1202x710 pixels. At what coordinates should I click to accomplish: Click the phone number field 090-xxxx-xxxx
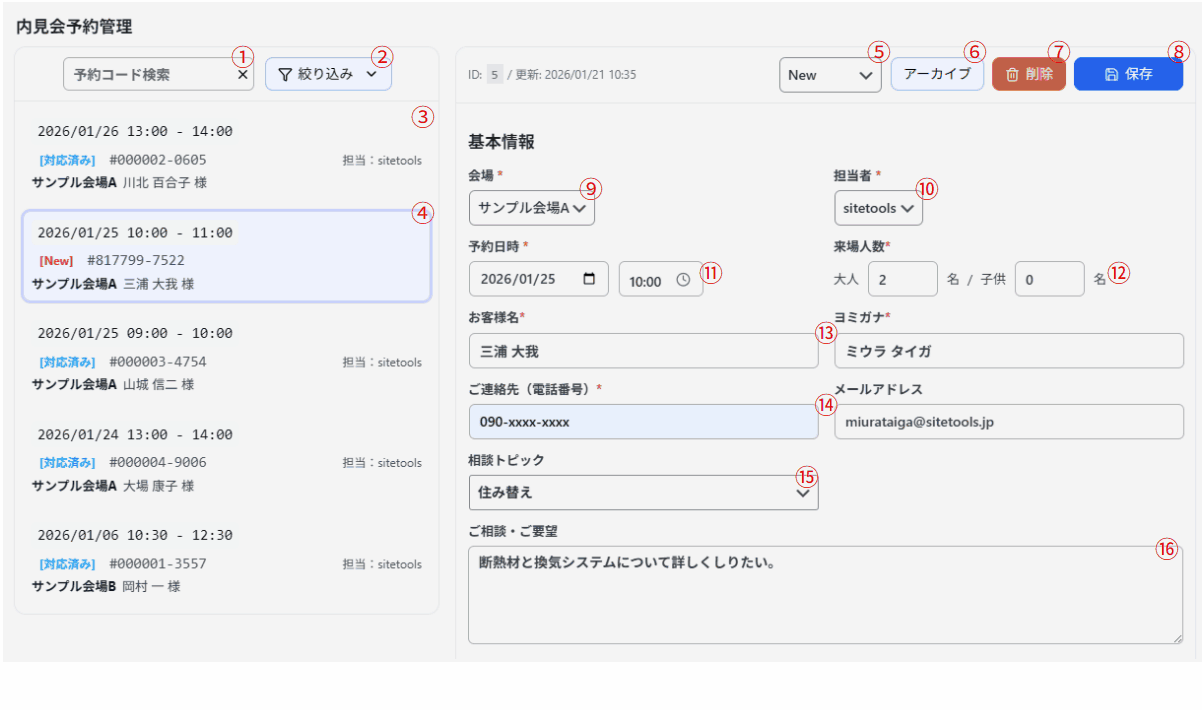pyautogui.click(x=643, y=421)
